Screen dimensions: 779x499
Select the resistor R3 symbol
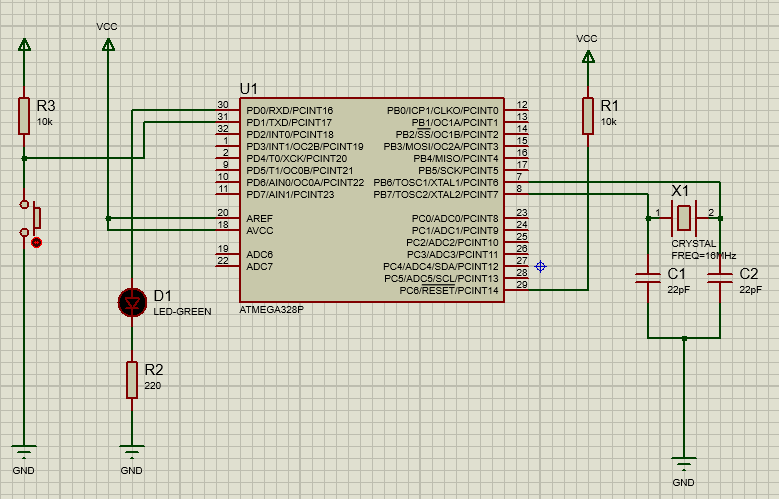[x=24, y=115]
